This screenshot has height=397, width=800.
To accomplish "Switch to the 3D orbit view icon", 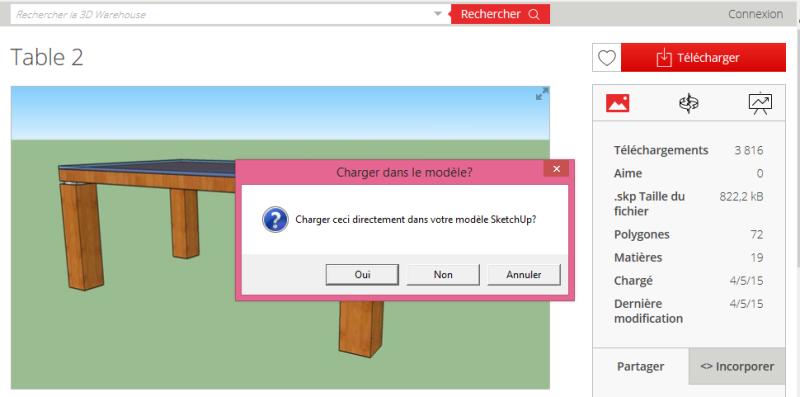I will (688, 103).
